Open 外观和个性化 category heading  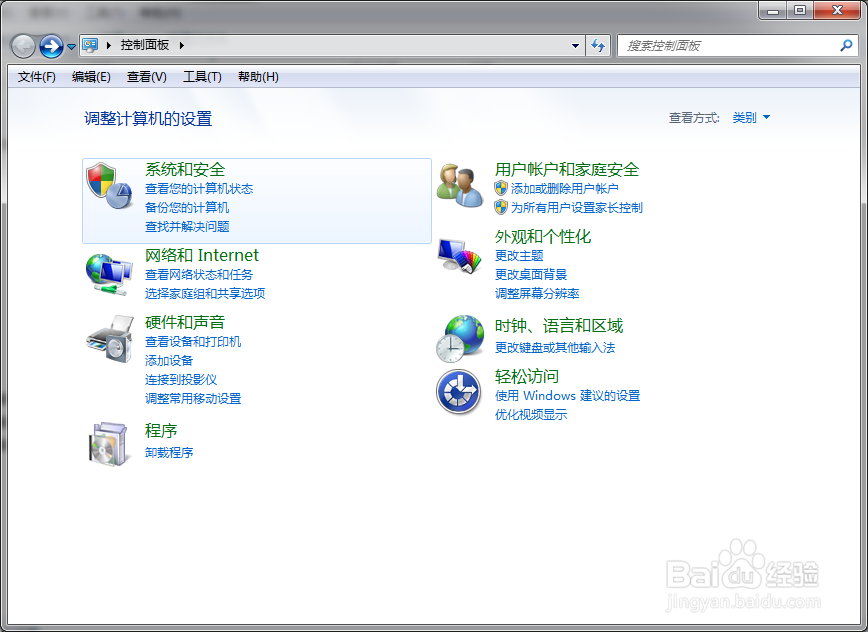tap(543, 237)
